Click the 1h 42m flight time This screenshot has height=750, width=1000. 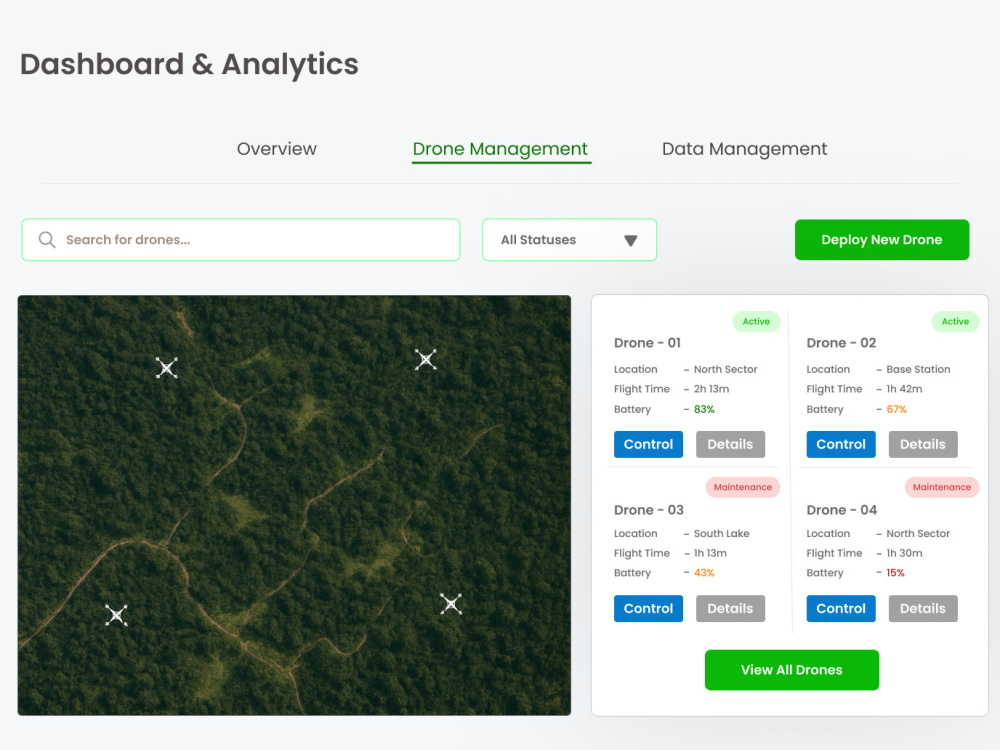[x=904, y=389]
